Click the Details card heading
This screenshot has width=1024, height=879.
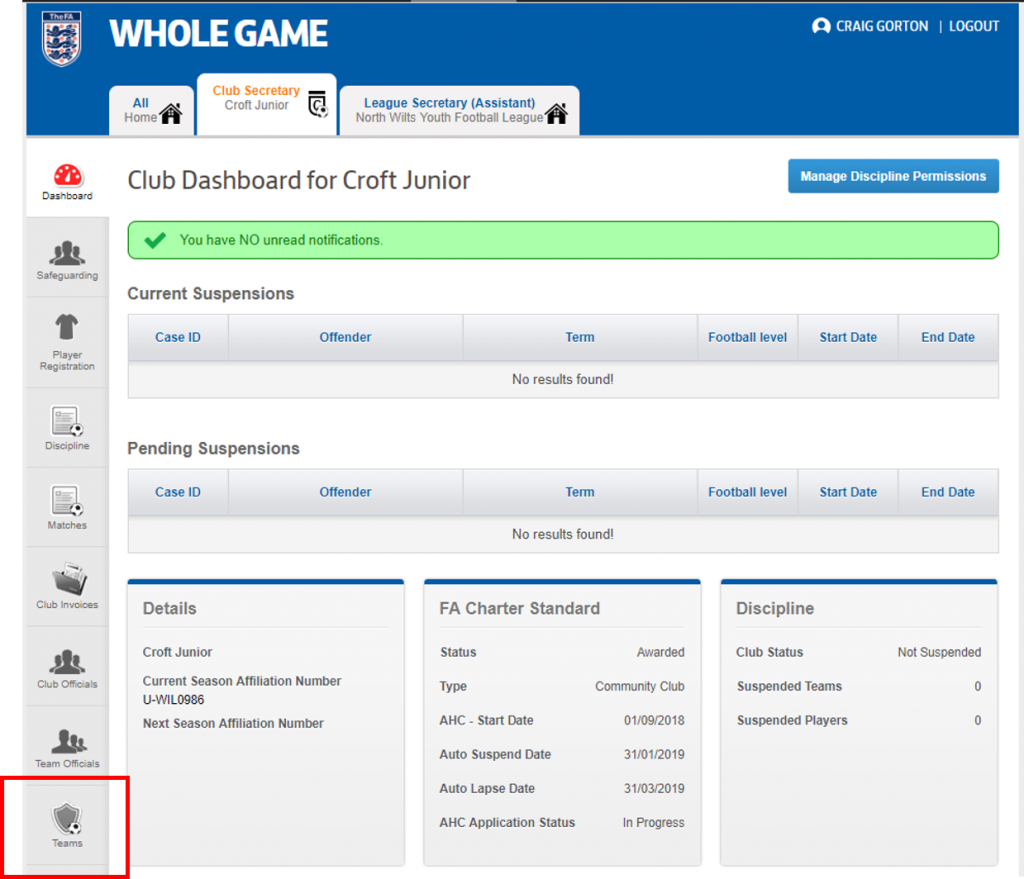pyautogui.click(x=170, y=609)
